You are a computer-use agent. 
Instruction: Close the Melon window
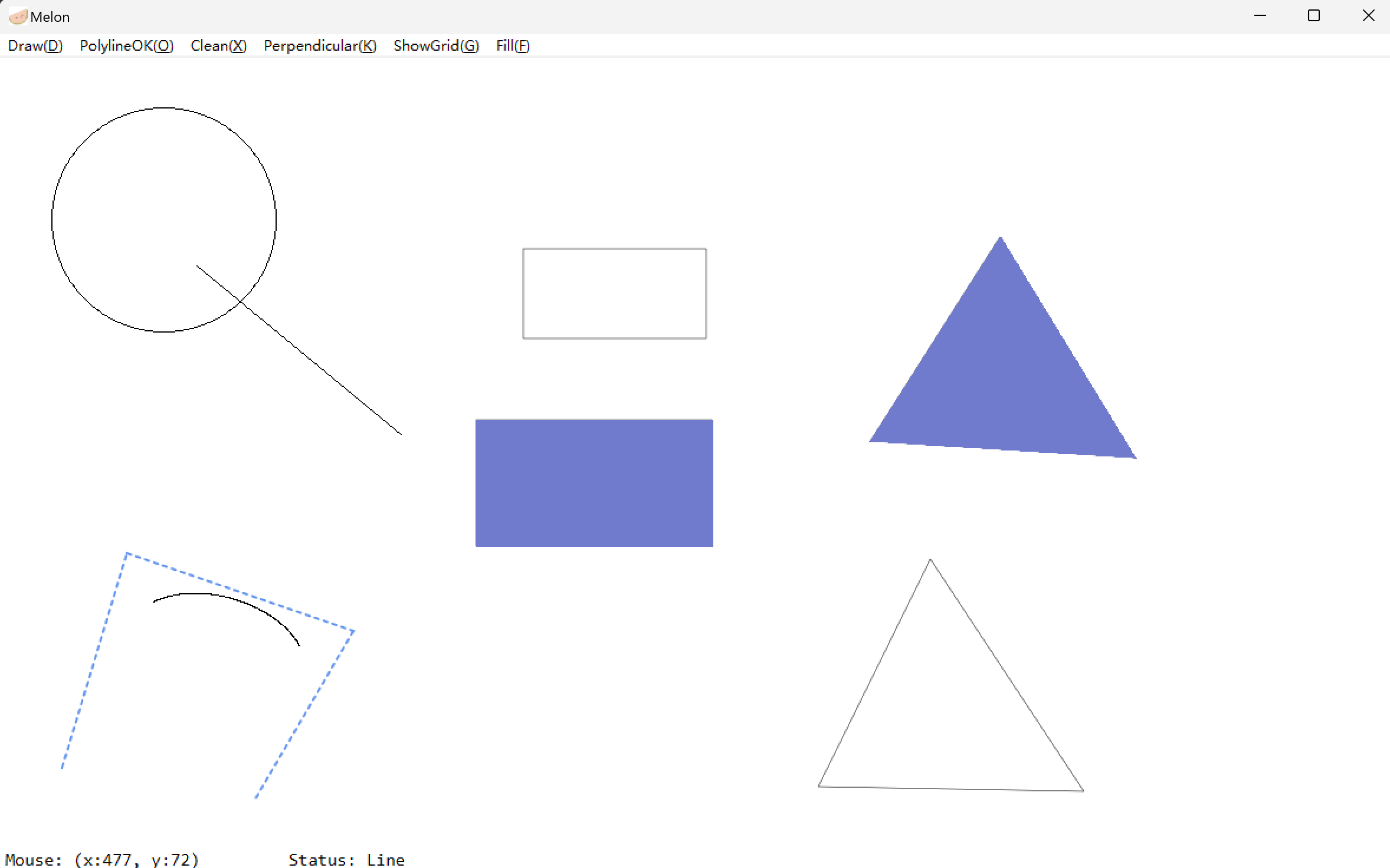coord(1369,16)
